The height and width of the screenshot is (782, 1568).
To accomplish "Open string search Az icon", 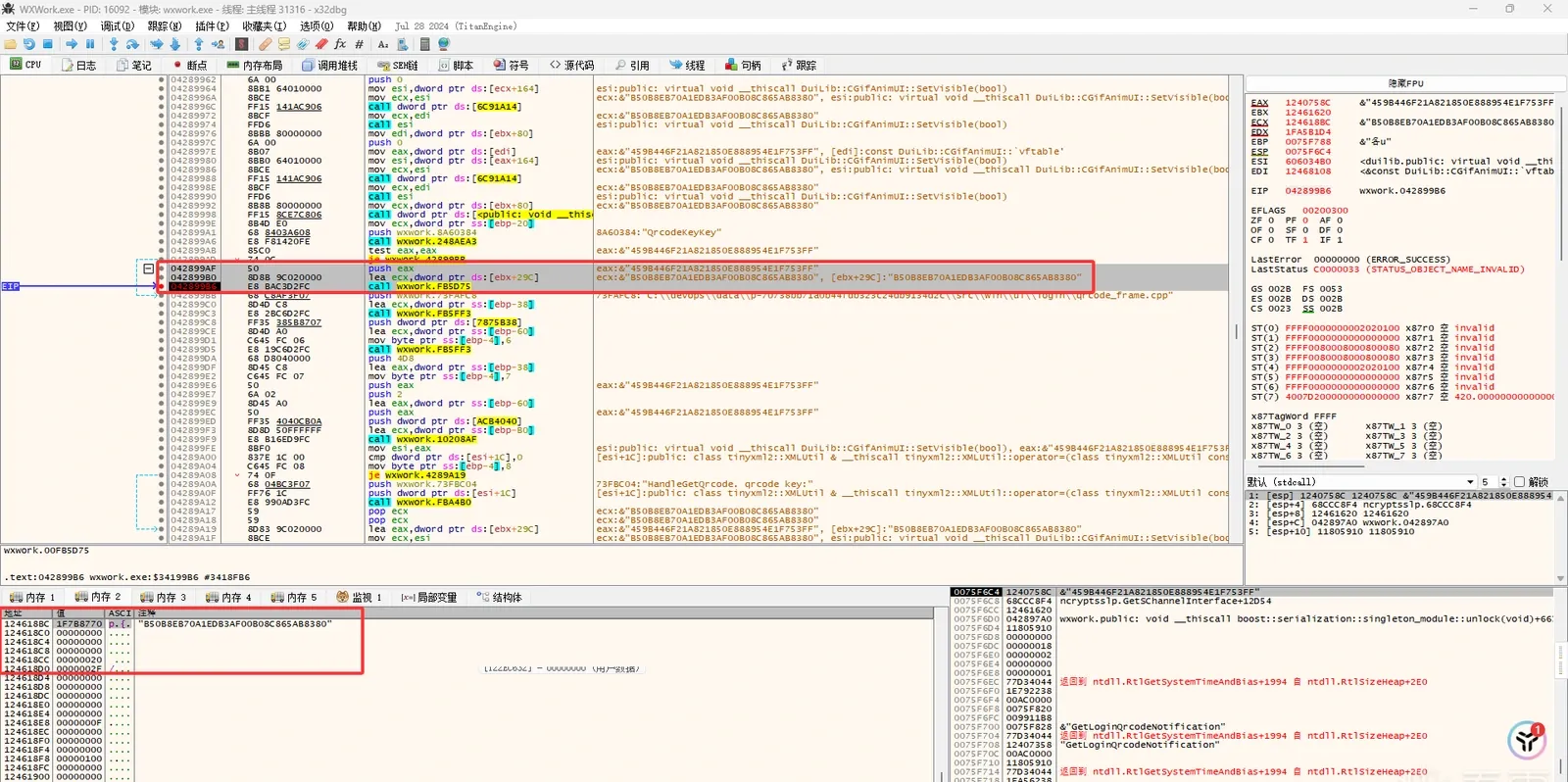I will pos(383,44).
